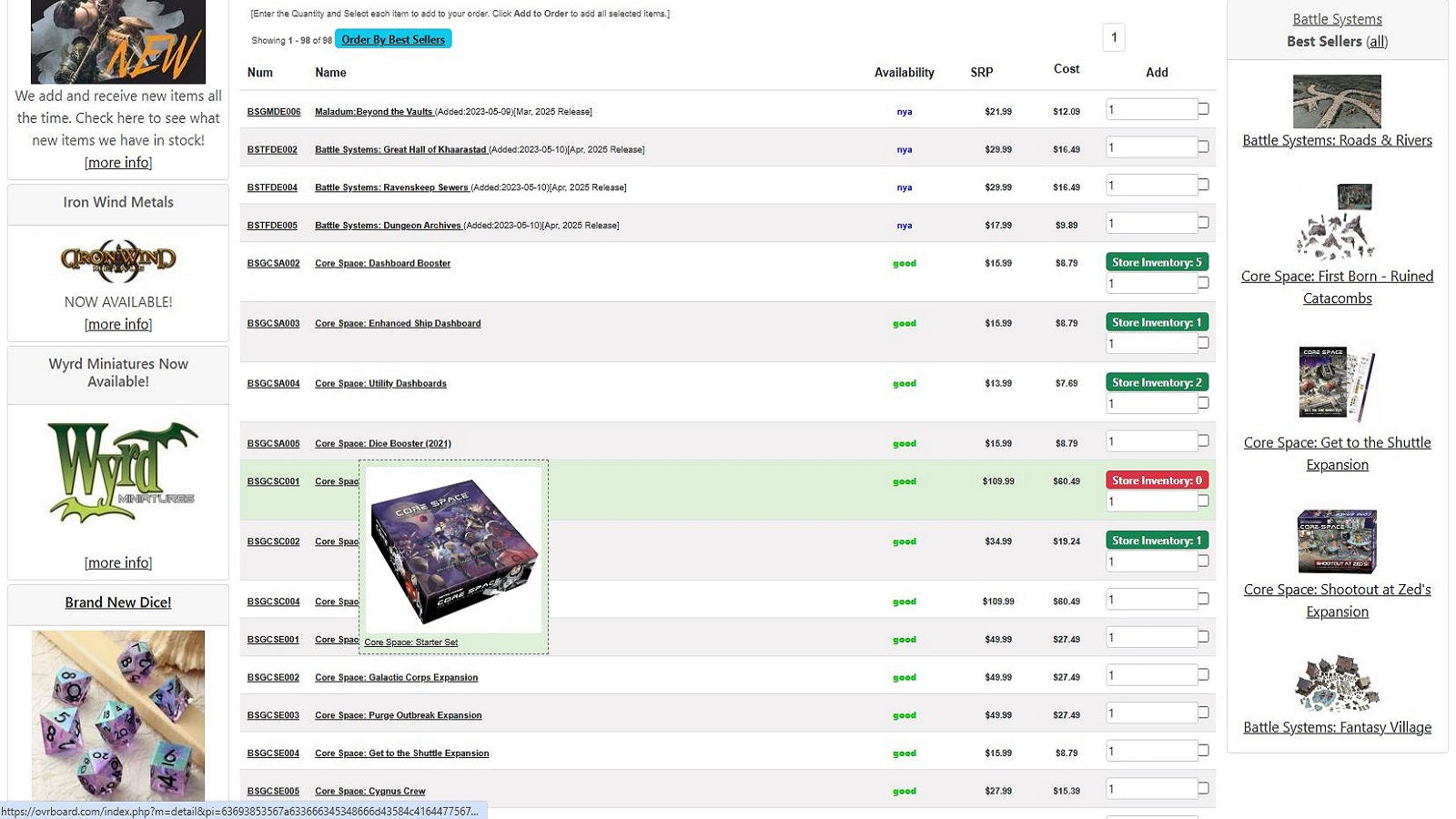Go to page 1 in pagination
Screen dimensions: 1456x819
pos(1114,37)
